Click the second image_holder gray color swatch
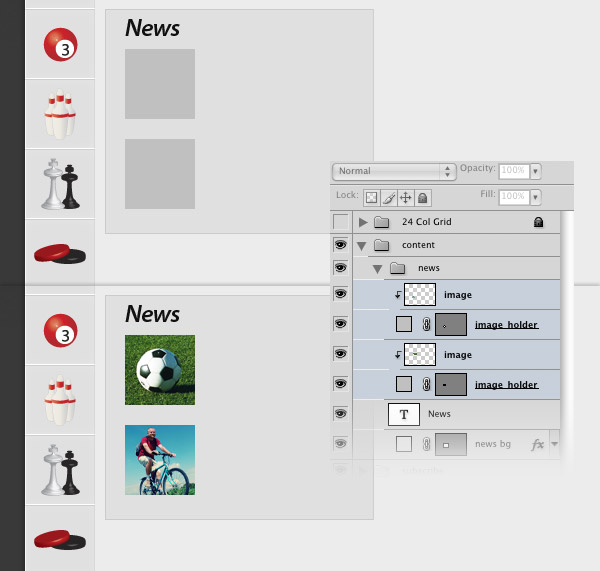Screen dimensions: 600x571 [404, 384]
